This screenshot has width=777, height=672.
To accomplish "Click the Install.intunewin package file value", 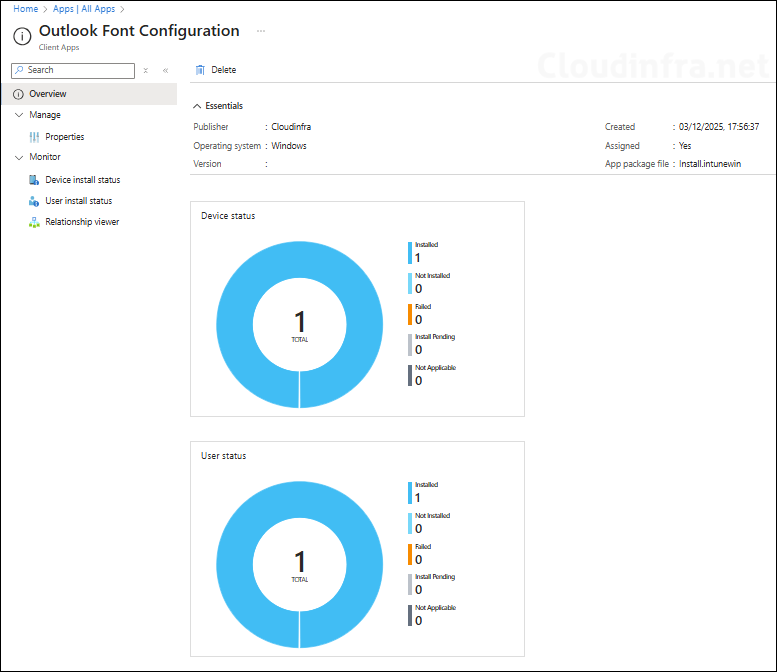I will coord(710,164).
